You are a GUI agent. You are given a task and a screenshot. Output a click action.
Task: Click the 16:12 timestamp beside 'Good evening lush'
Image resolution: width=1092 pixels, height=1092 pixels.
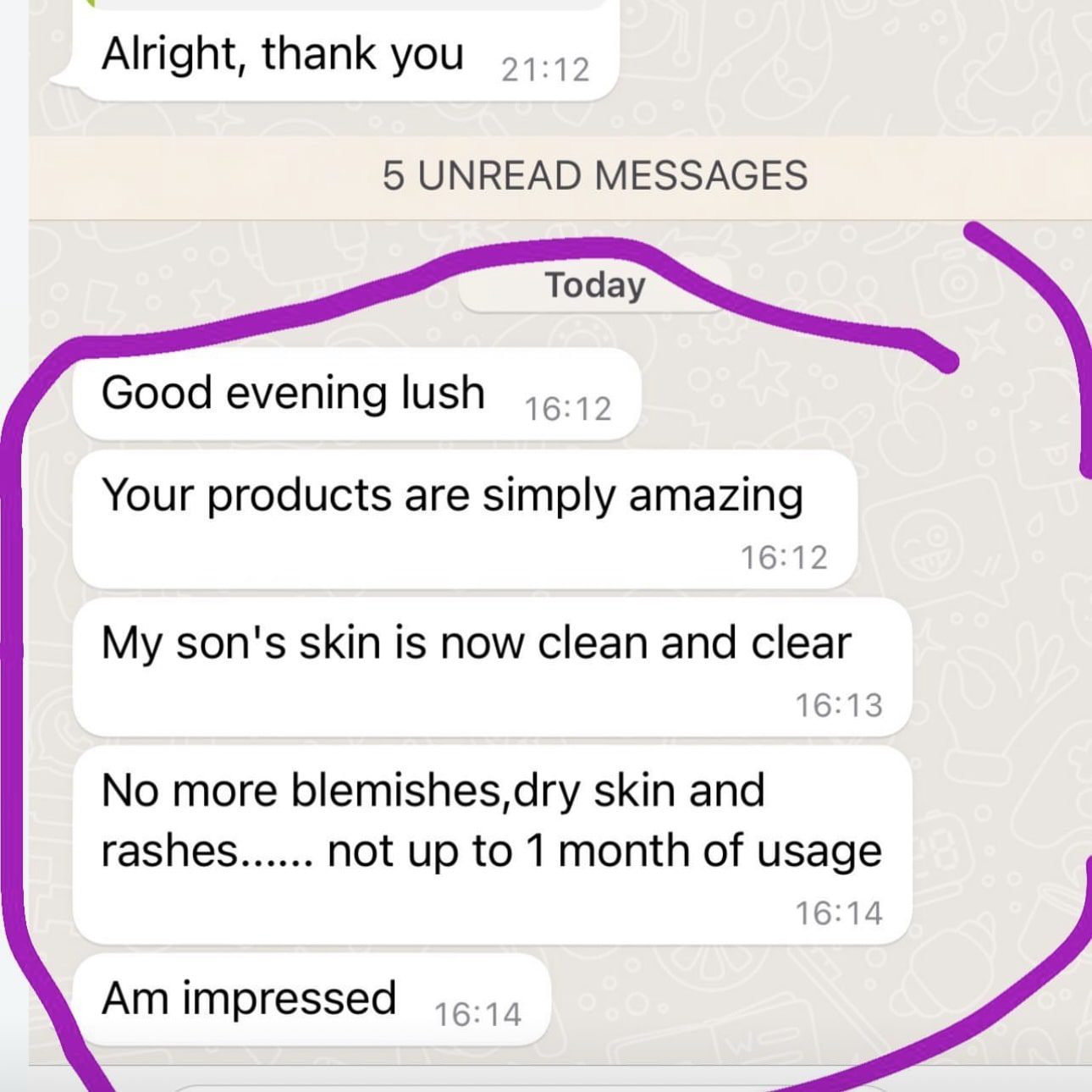point(567,409)
